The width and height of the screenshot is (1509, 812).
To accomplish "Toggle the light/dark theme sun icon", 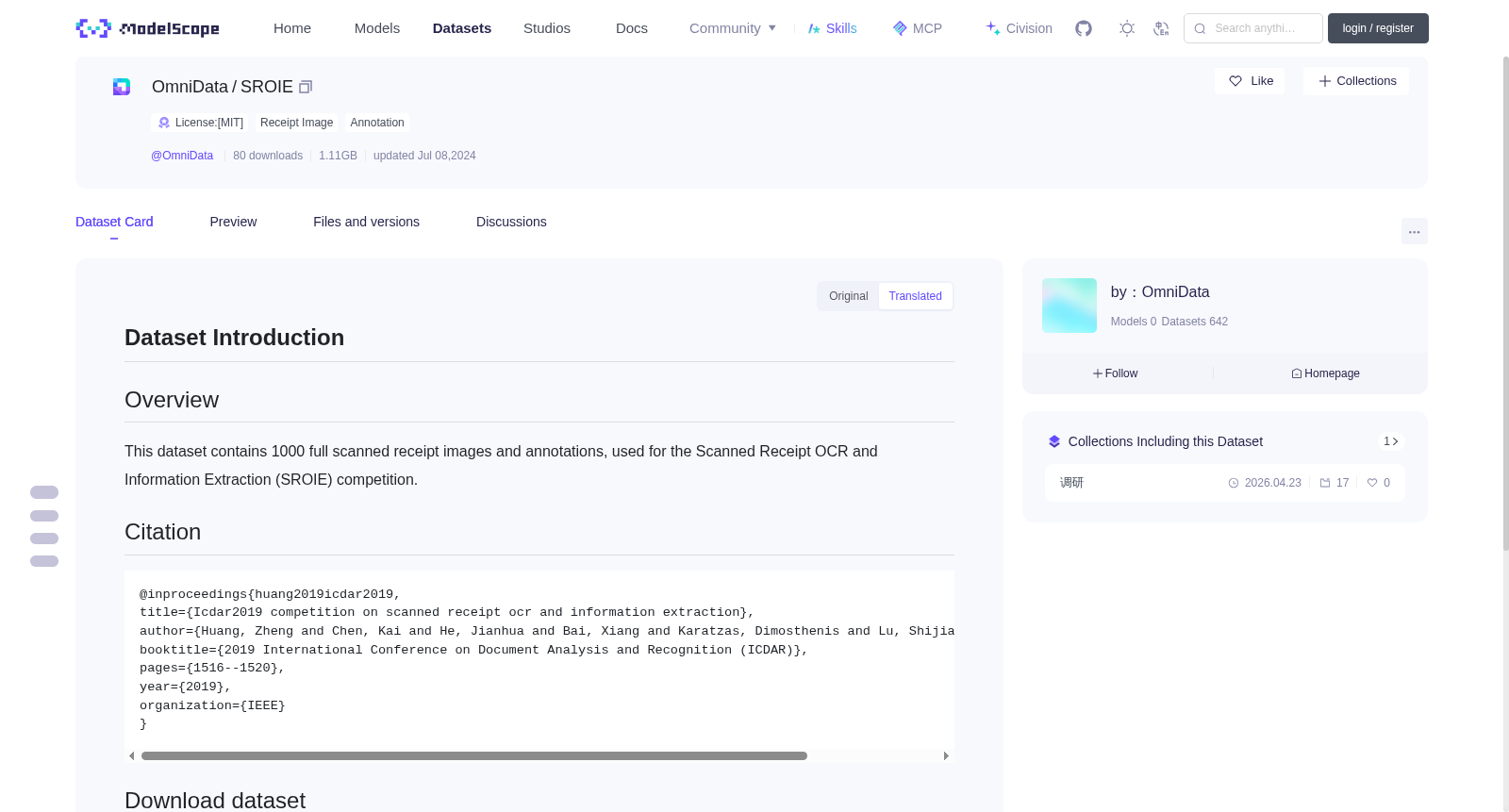I will [1127, 28].
